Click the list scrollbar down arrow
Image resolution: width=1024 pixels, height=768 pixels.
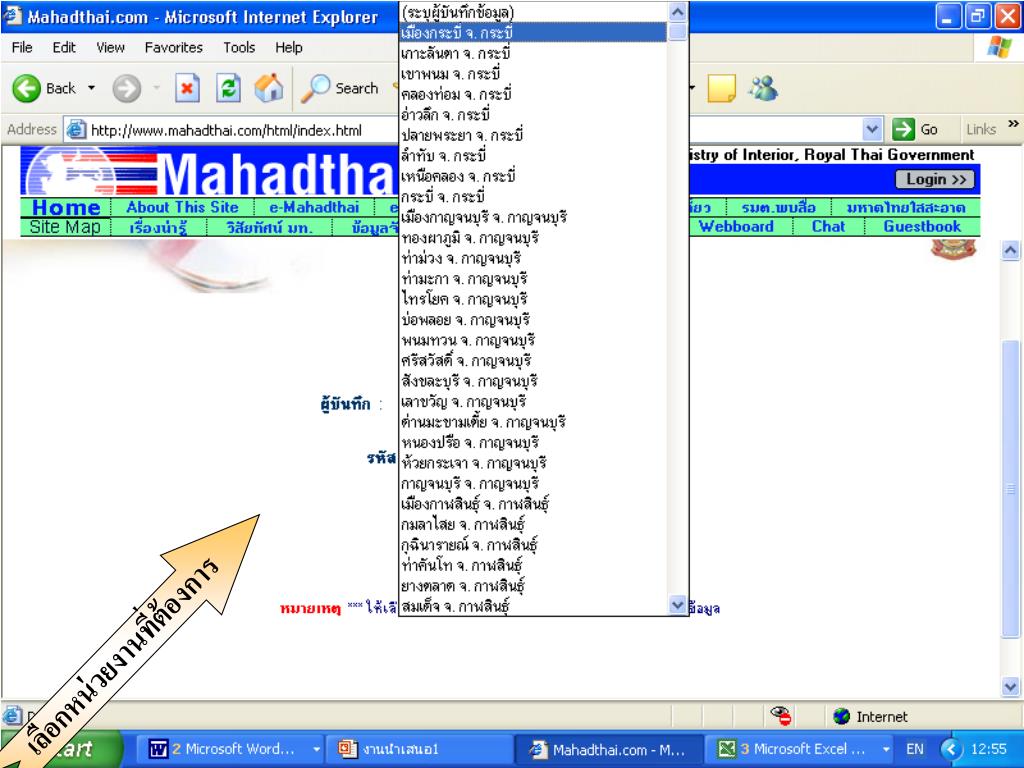coord(678,605)
